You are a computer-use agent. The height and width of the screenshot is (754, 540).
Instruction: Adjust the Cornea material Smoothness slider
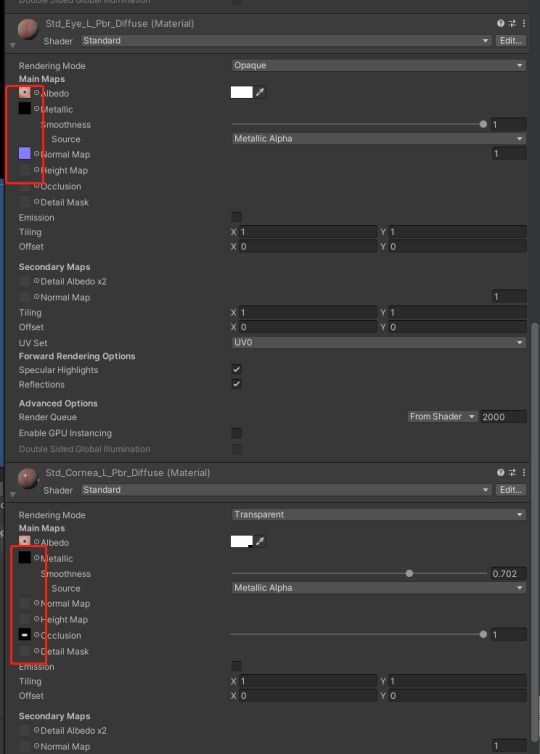(x=359, y=573)
